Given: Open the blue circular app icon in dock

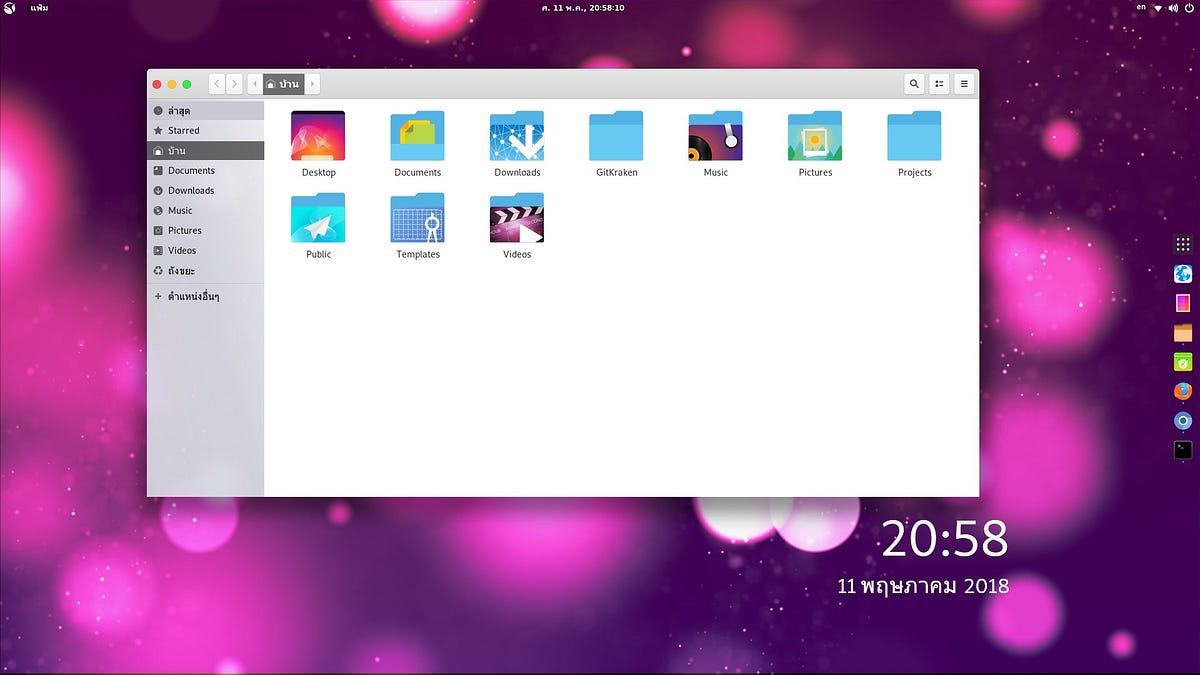Looking at the screenshot, I should [1183, 420].
